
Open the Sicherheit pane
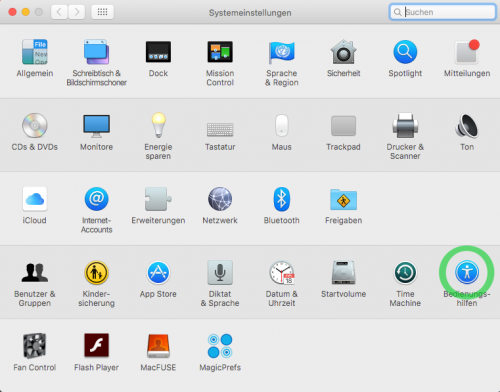point(343,52)
